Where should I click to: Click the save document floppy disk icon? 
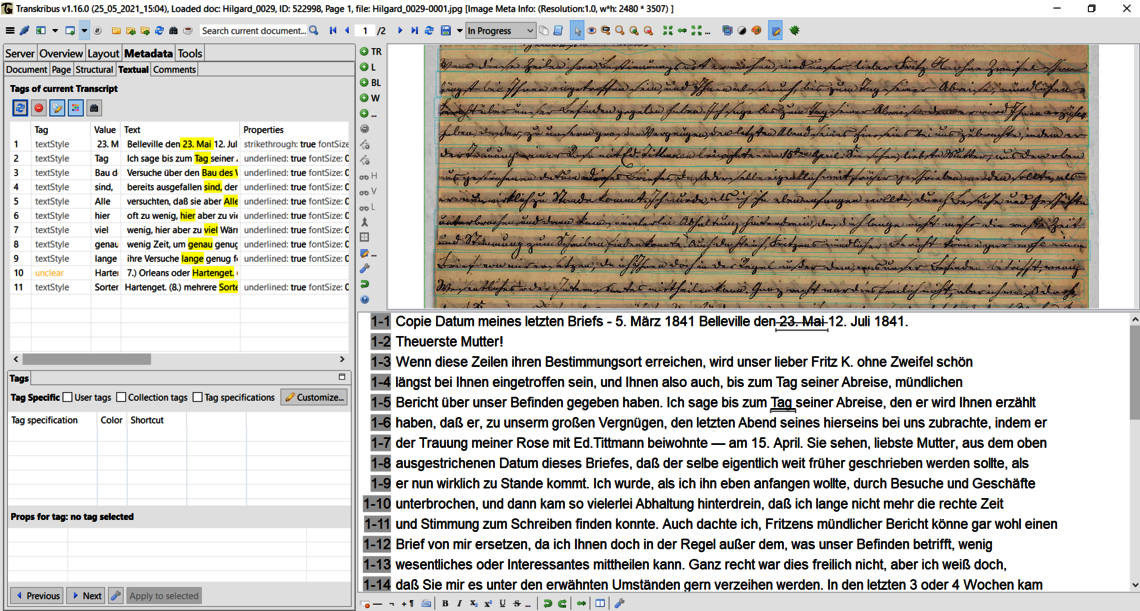pyautogui.click(x=445, y=31)
